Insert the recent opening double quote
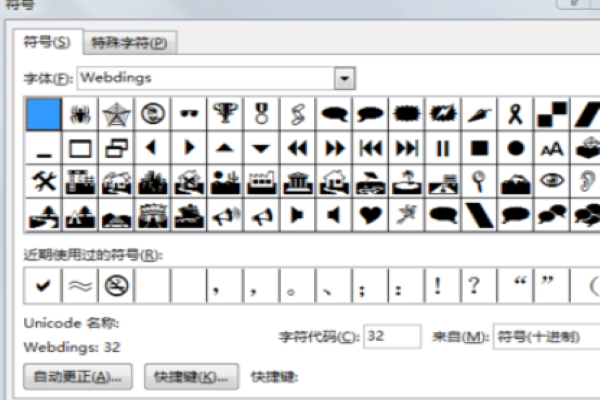Viewport: 600px width, 400px height. (x=515, y=286)
